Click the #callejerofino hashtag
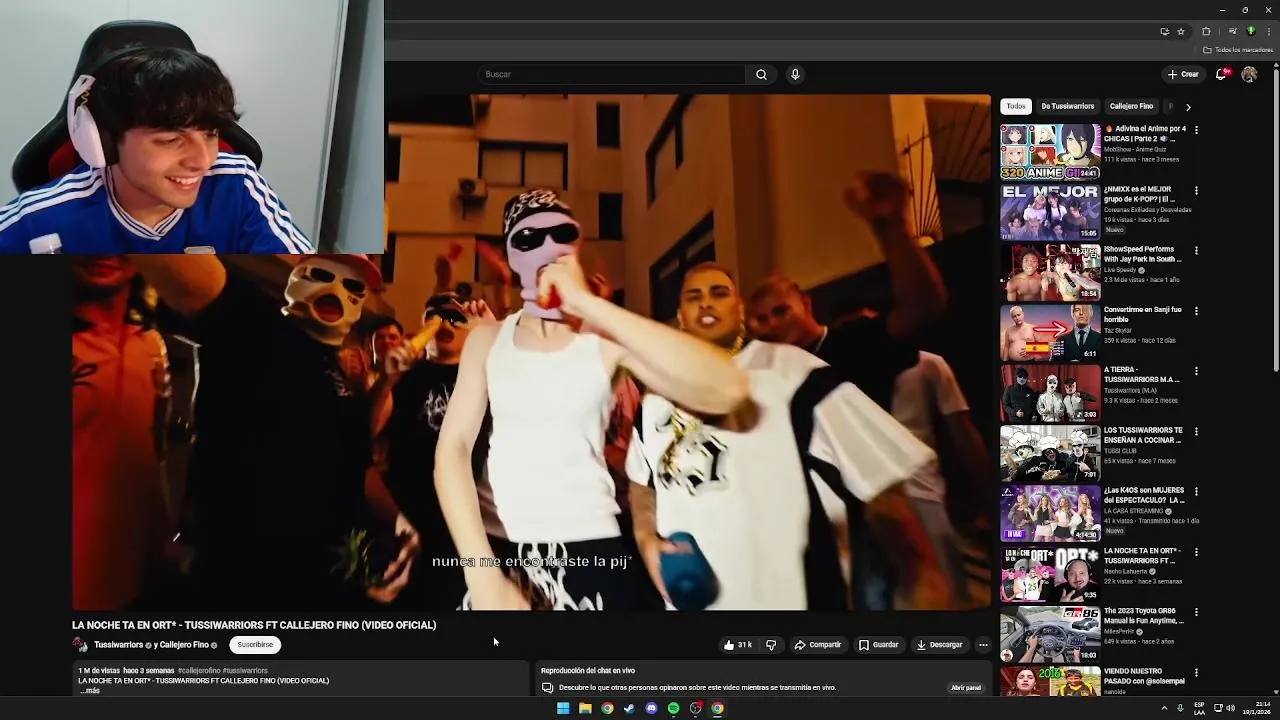 coord(199,671)
